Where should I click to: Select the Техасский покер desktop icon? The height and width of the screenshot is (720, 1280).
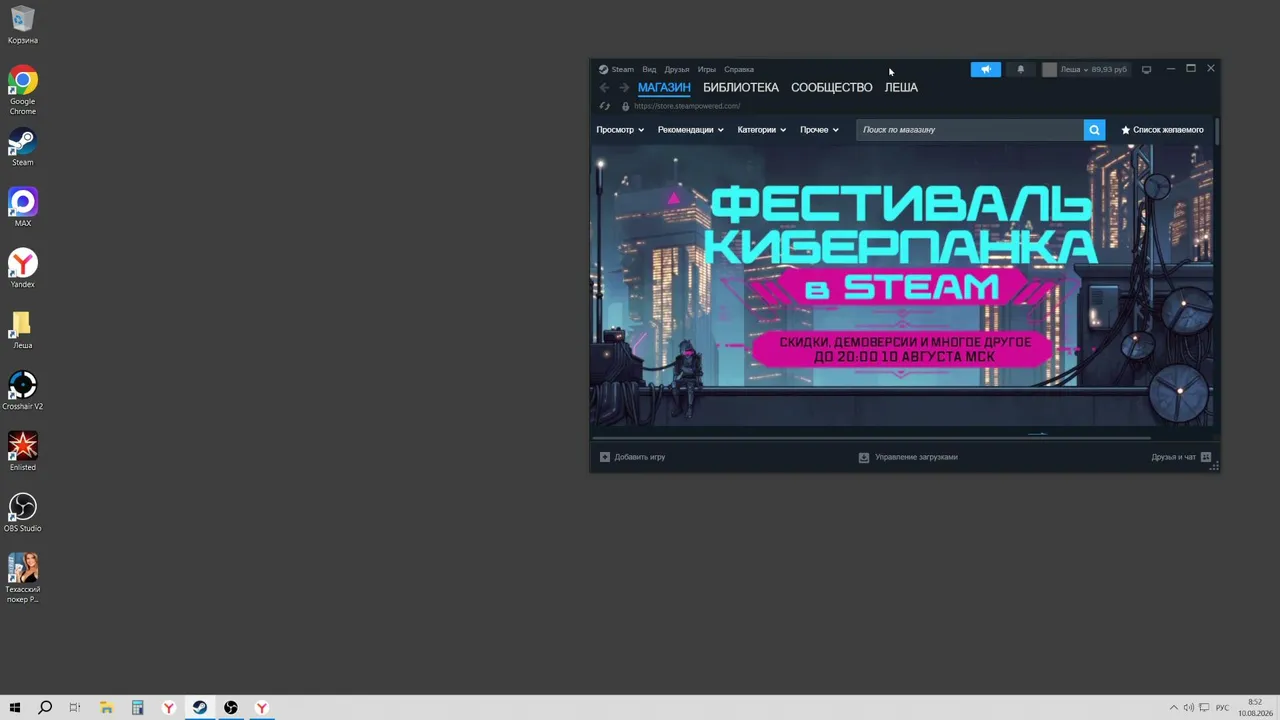coord(22,578)
